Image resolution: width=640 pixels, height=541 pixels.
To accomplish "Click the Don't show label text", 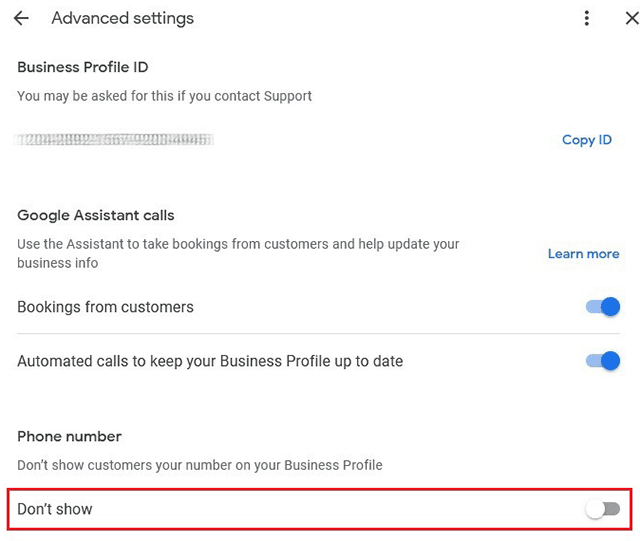I will coord(55,509).
